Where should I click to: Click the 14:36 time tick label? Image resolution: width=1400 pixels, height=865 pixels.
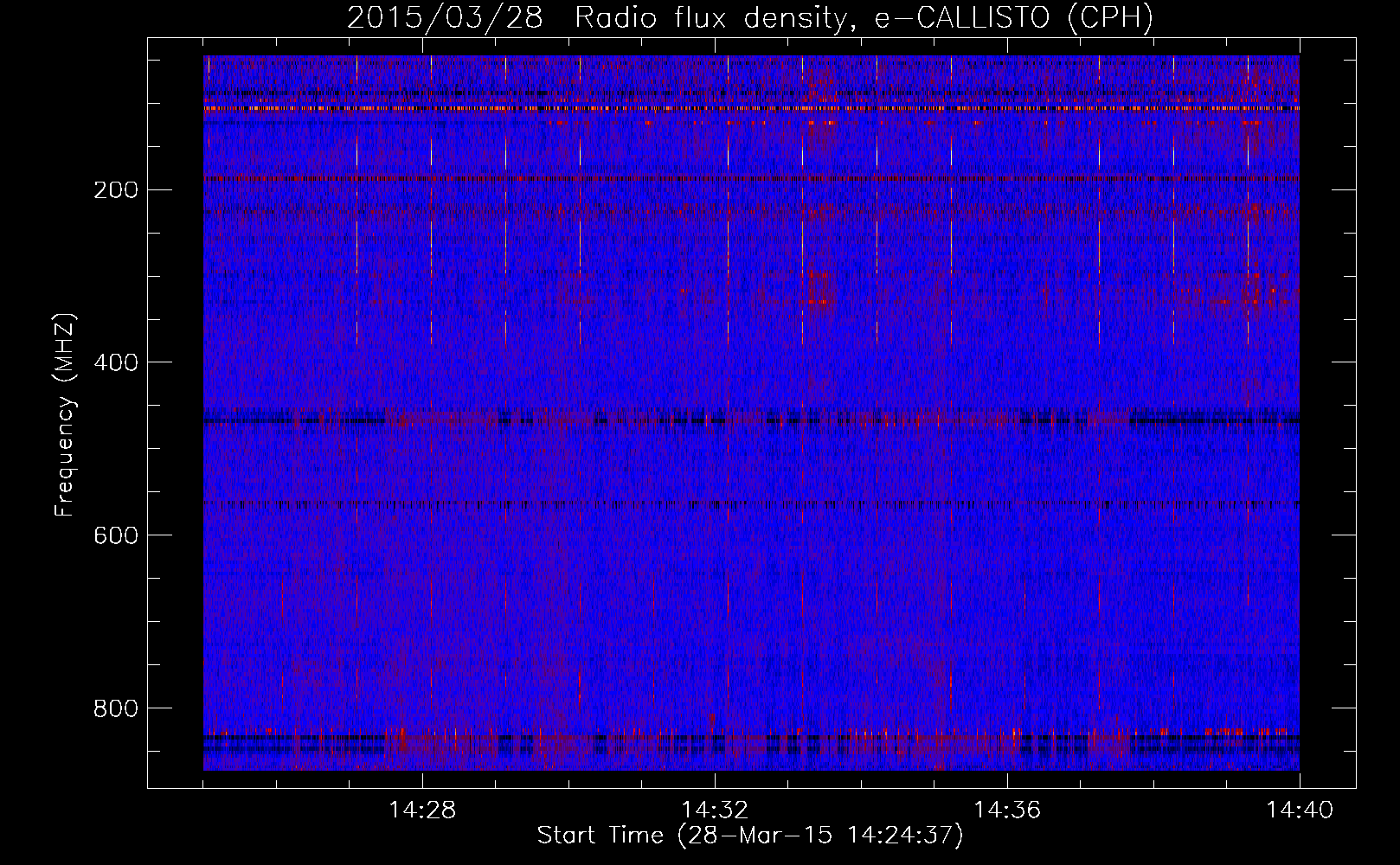point(1007,811)
